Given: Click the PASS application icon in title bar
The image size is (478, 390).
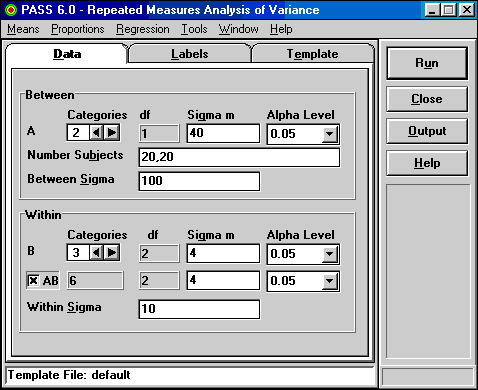Looking at the screenshot, I should [11, 10].
